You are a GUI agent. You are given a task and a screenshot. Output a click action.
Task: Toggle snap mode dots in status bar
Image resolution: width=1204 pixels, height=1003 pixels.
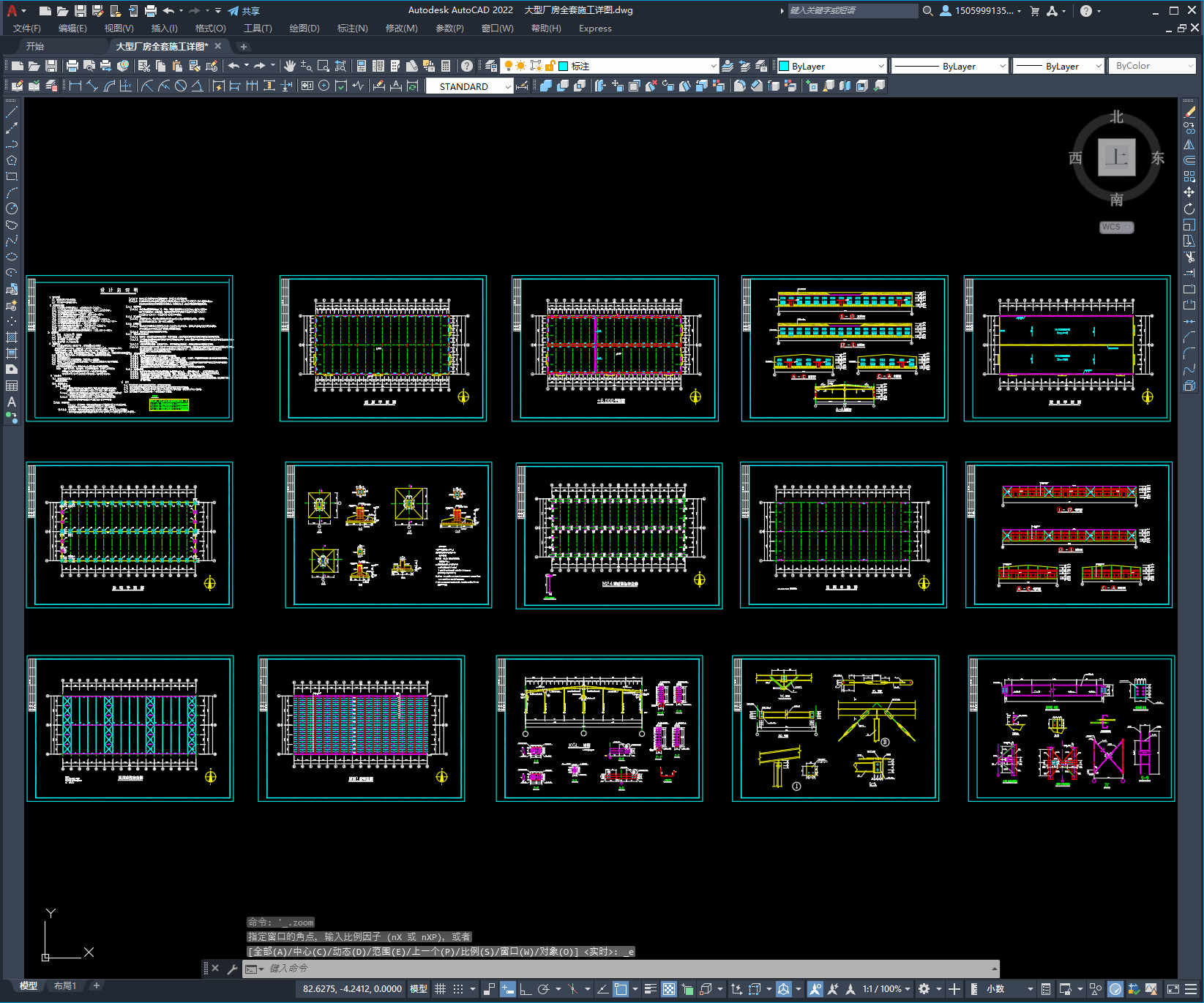coord(458,989)
